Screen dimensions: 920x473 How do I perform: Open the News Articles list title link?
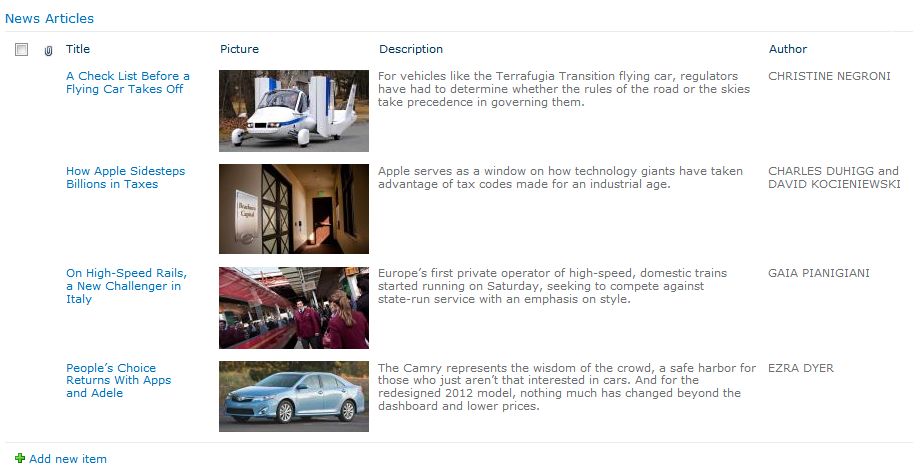49,18
